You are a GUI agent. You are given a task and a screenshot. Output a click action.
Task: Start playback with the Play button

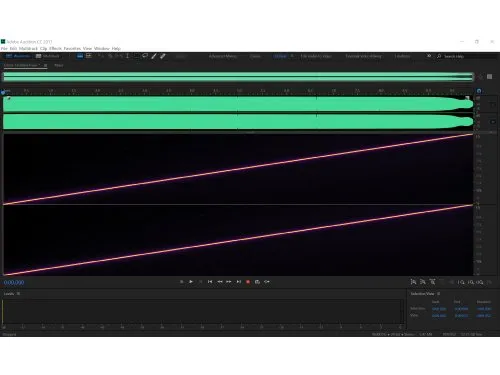191,282
